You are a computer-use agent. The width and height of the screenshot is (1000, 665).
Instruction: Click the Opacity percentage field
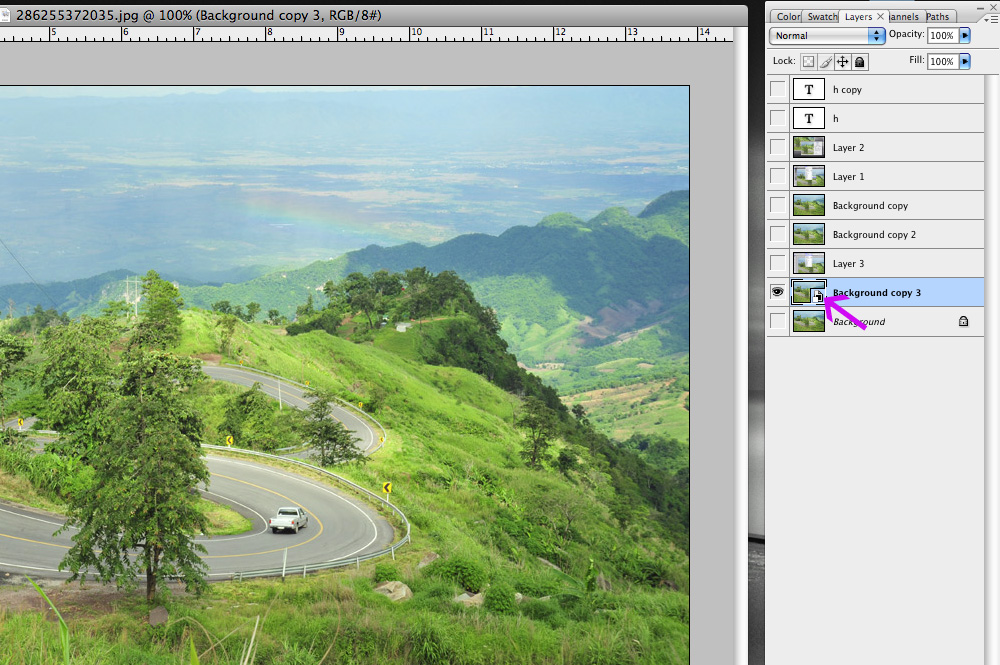click(x=941, y=36)
